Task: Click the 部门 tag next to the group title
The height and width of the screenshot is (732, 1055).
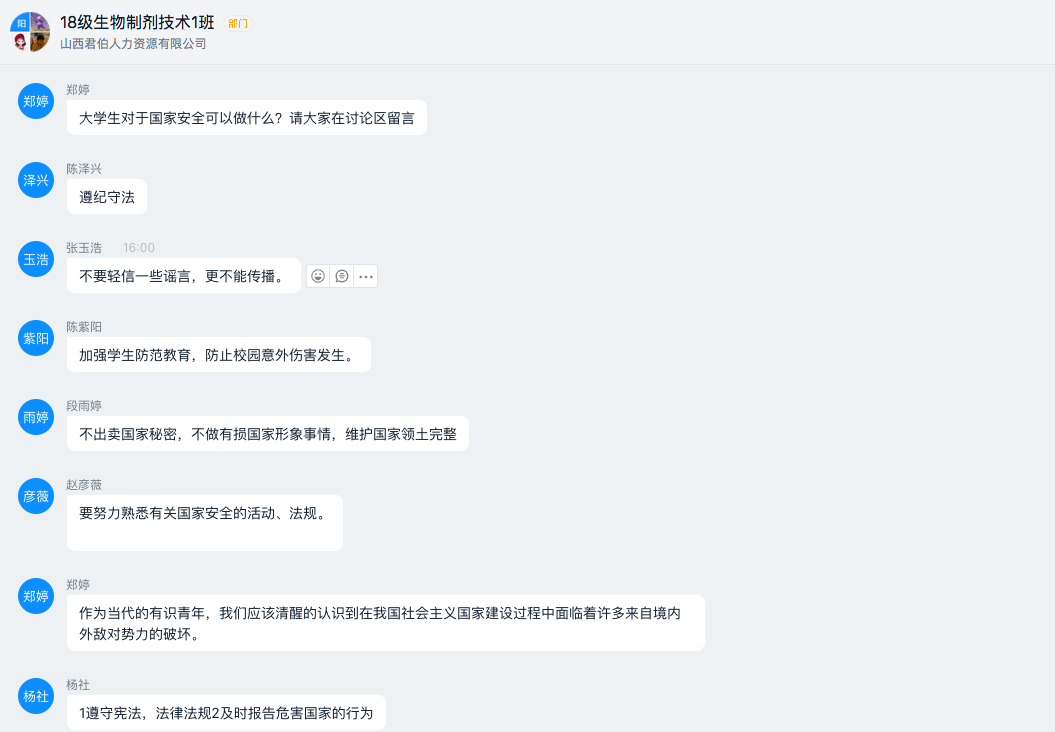Action: click(238, 24)
